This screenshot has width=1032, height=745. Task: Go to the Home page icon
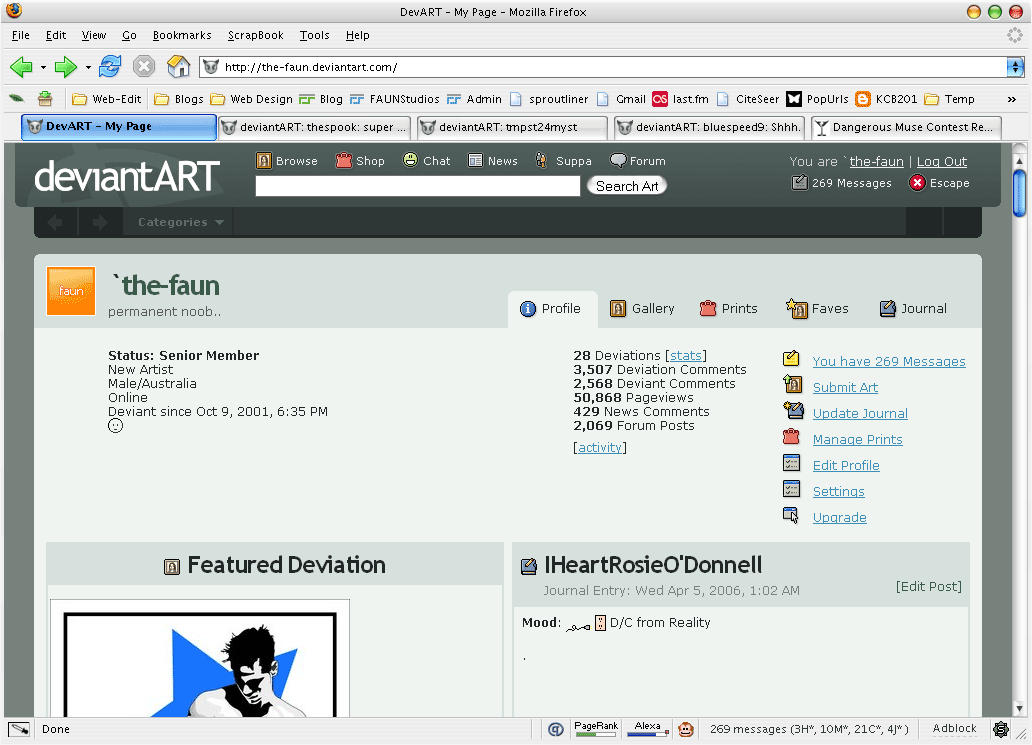pyautogui.click(x=178, y=66)
